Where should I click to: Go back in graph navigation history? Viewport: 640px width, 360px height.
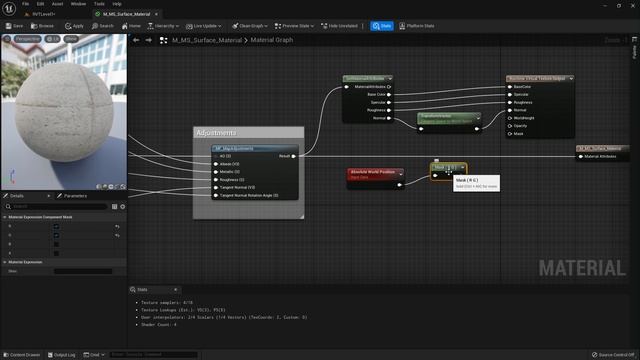coord(136,40)
